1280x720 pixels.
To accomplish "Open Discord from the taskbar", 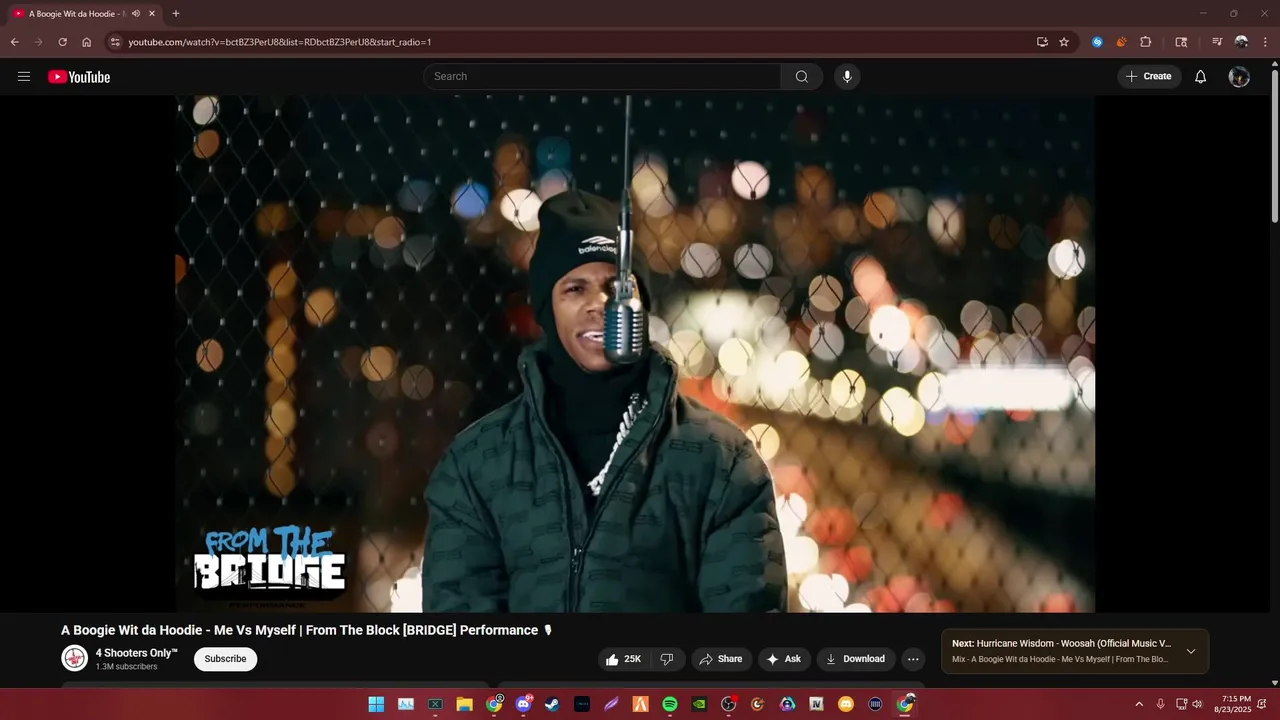I will point(523,704).
